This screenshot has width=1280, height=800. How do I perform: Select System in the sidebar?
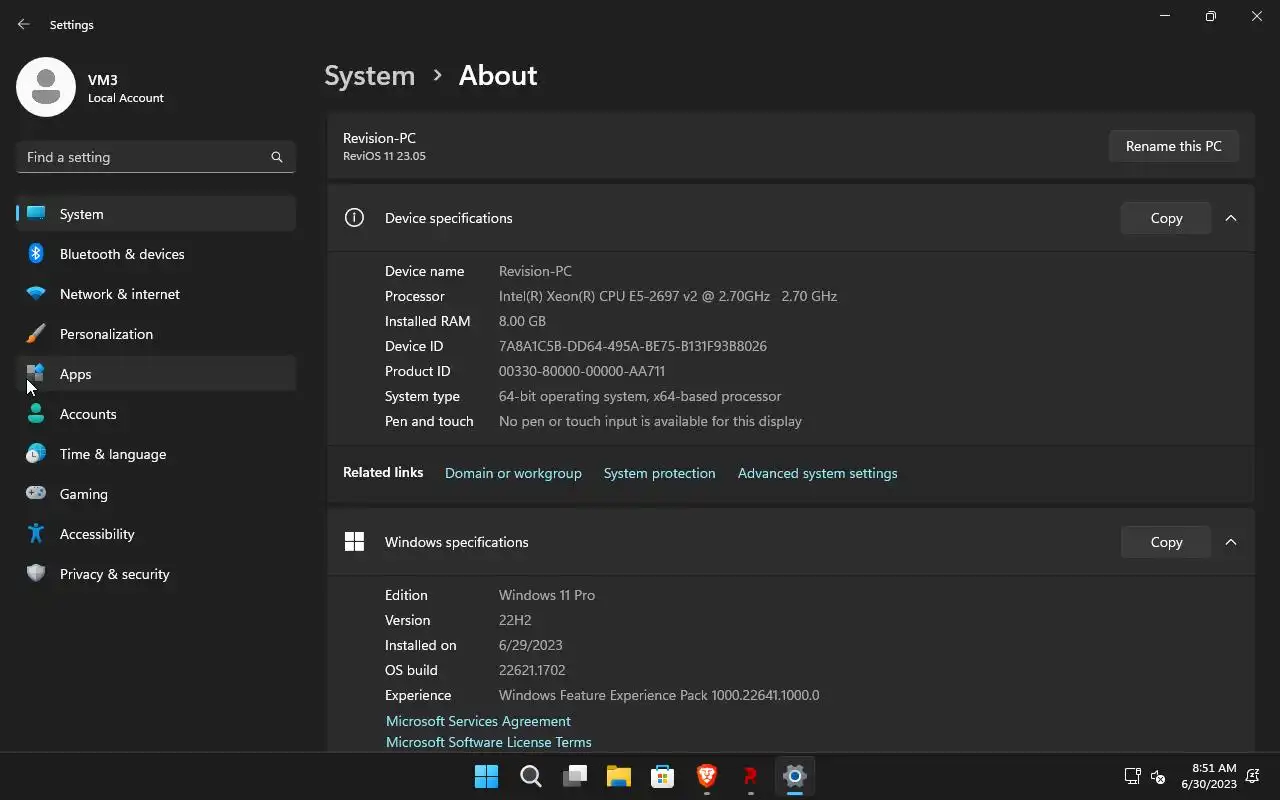coord(156,214)
